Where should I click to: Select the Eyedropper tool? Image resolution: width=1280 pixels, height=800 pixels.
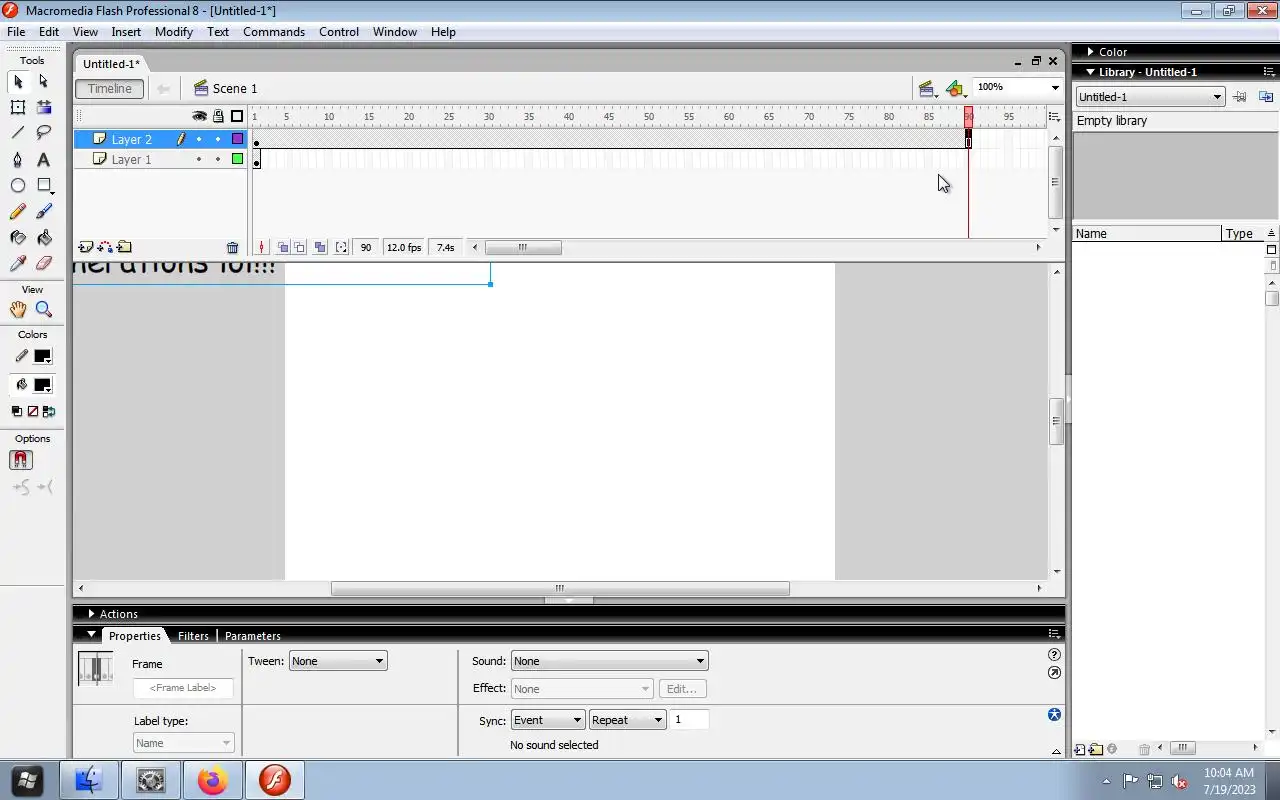pyautogui.click(x=18, y=264)
